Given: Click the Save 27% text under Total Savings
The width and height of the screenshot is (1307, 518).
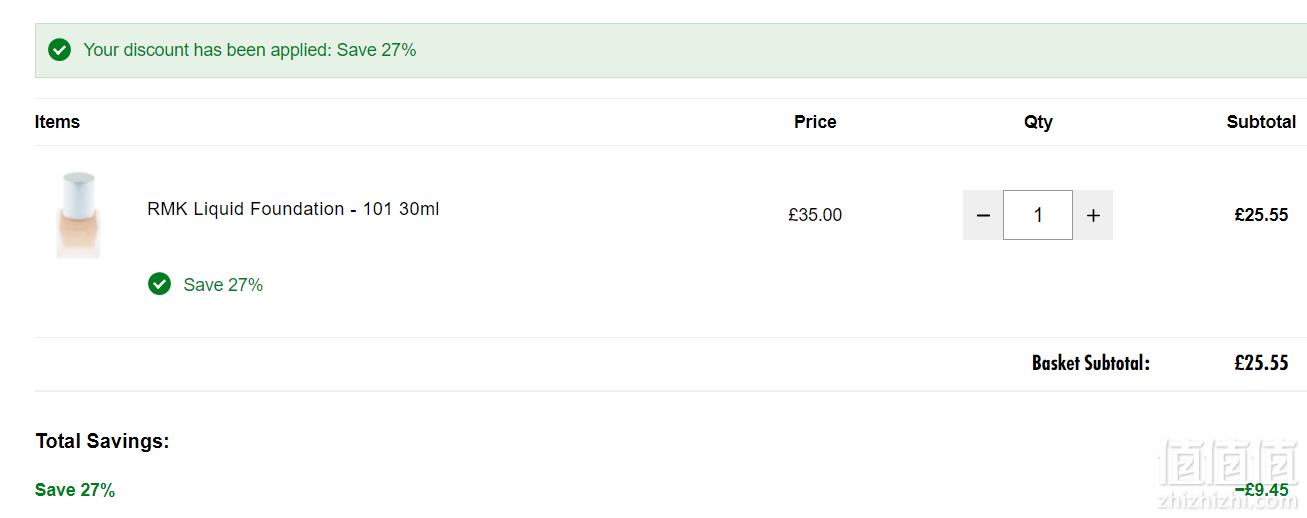Looking at the screenshot, I should pyautogui.click(x=75, y=490).
